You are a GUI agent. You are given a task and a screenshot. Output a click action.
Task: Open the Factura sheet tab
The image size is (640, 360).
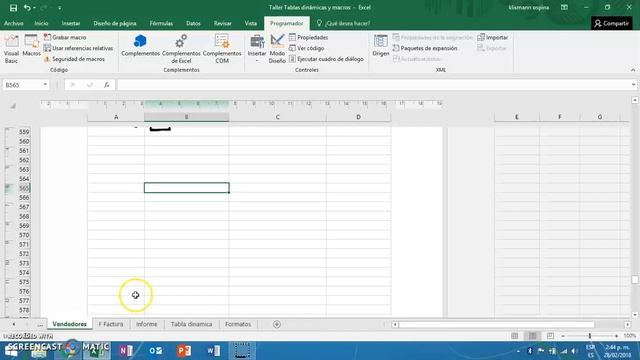[x=111, y=324]
